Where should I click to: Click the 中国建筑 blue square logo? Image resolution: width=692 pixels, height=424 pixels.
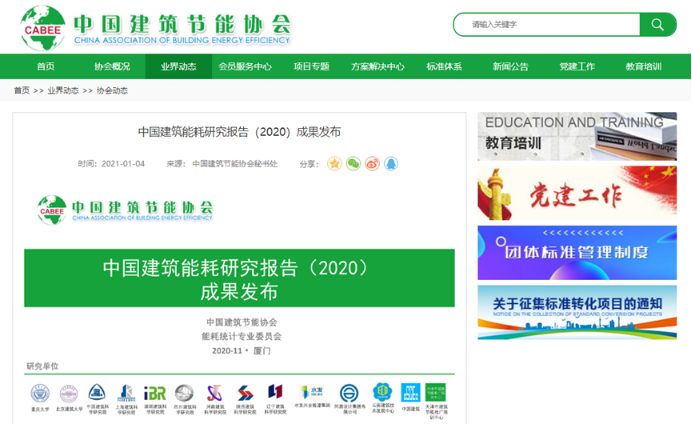point(410,392)
